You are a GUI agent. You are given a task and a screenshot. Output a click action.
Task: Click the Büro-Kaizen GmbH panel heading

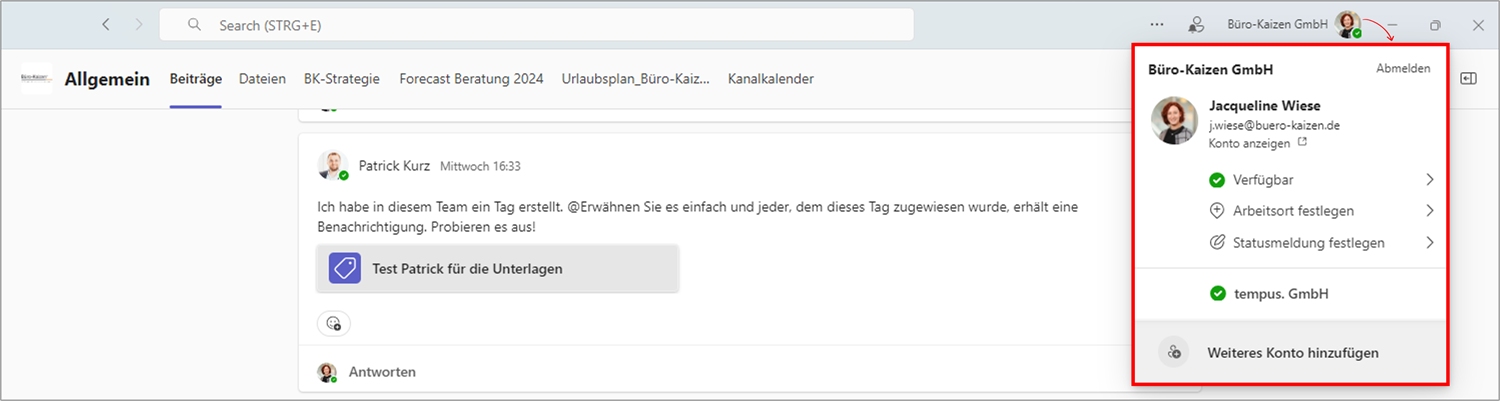click(x=1210, y=70)
